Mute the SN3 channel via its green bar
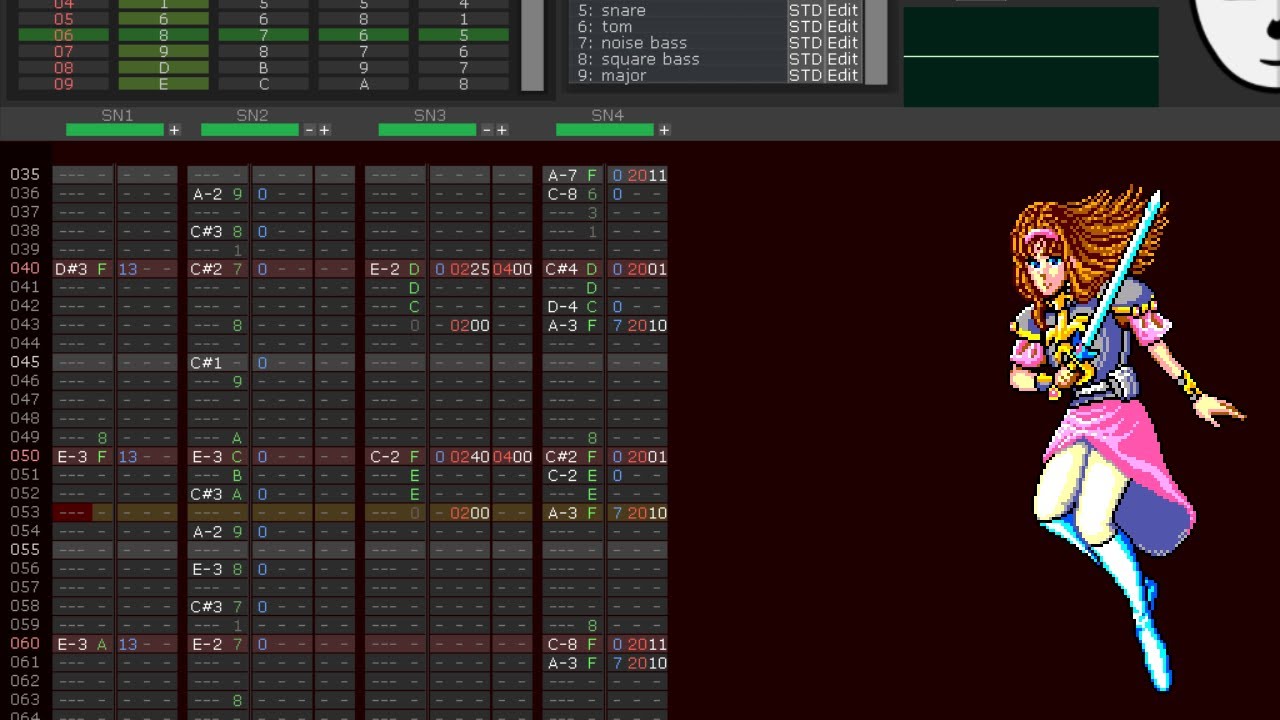The image size is (1280, 720). click(x=428, y=130)
